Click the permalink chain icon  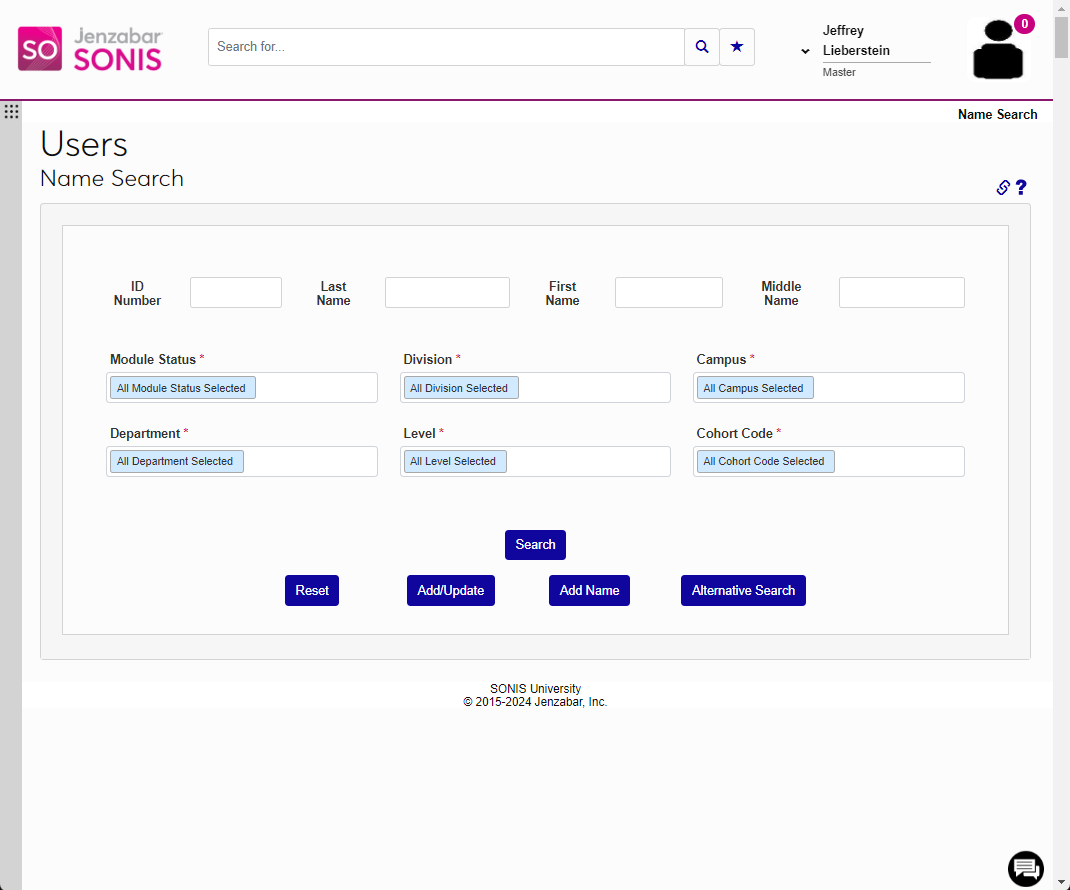[1002, 187]
